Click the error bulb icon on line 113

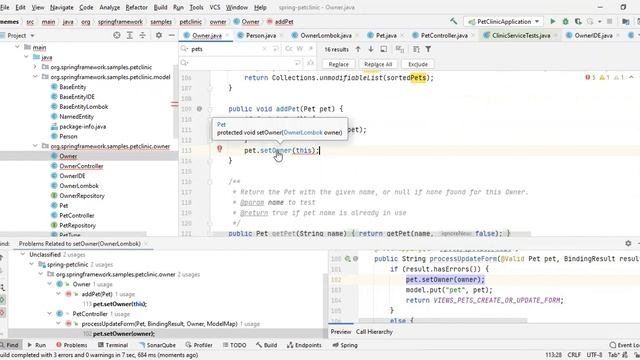(x=220, y=149)
